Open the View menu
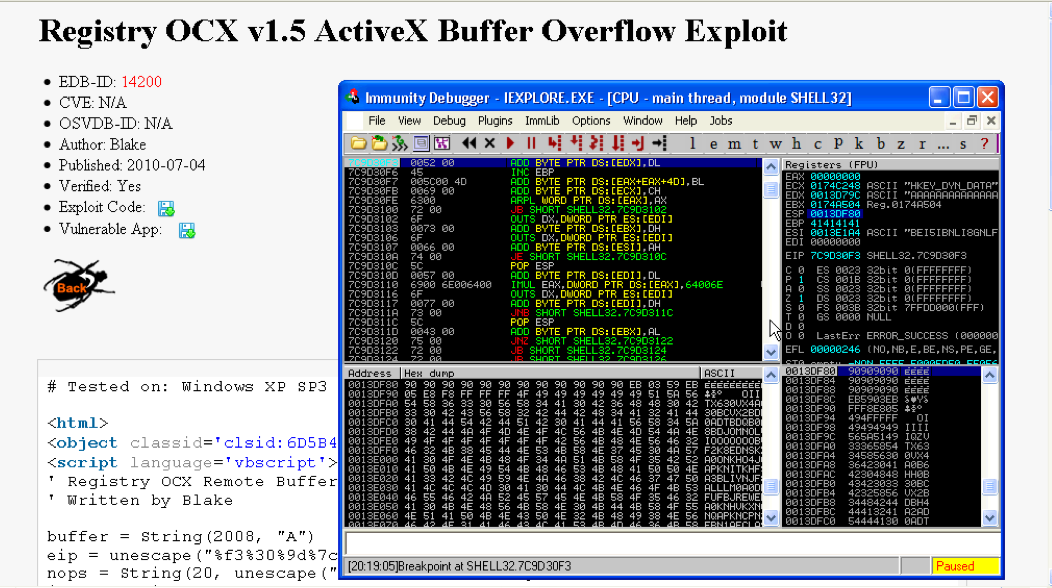 (409, 121)
